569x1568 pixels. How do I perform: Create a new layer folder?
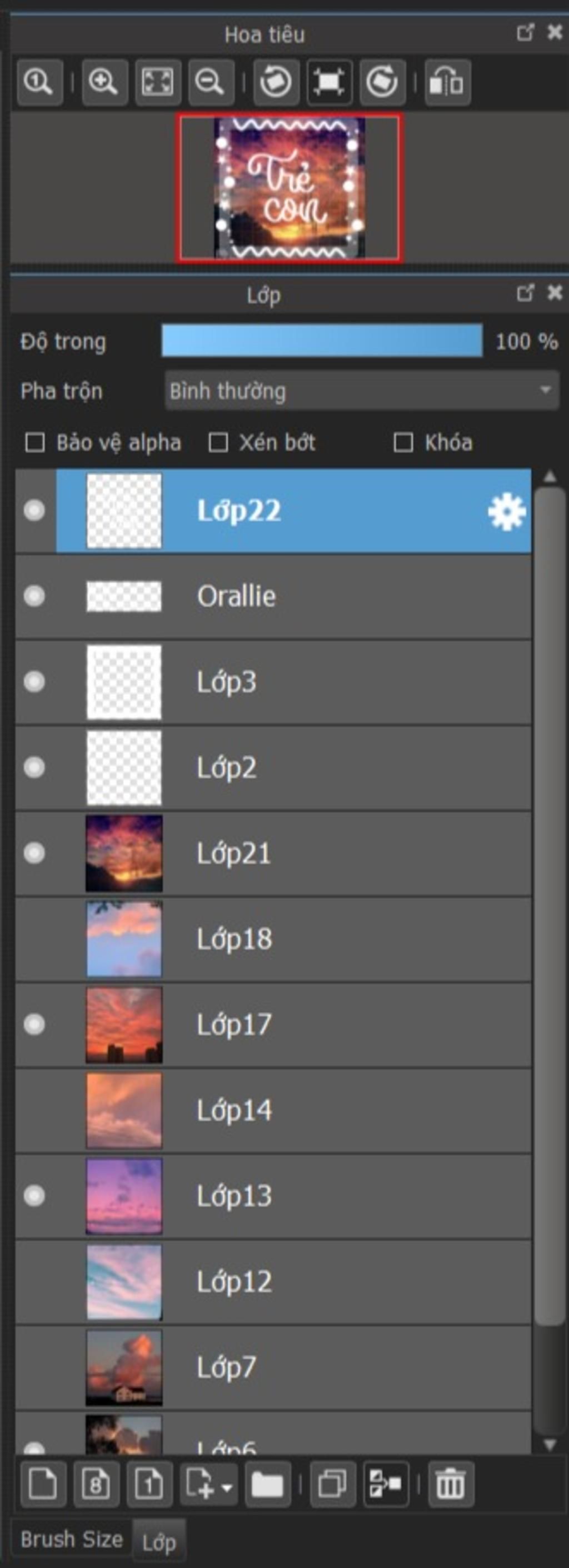click(x=267, y=1484)
